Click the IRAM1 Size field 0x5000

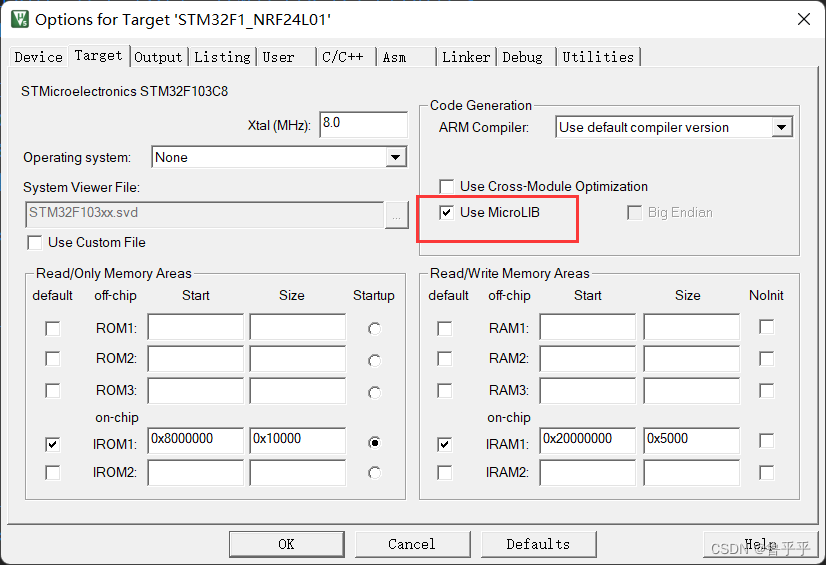tap(692, 440)
